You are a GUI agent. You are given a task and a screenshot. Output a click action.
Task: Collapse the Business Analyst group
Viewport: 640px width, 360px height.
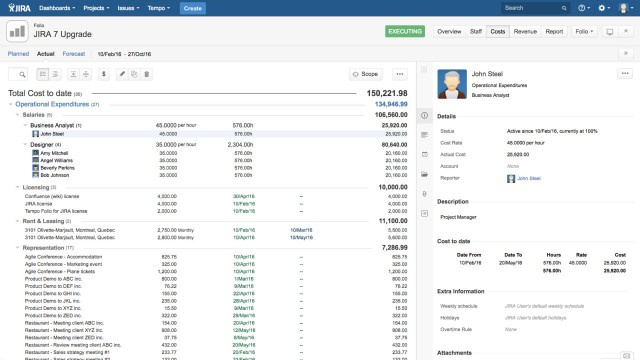tap(25, 125)
